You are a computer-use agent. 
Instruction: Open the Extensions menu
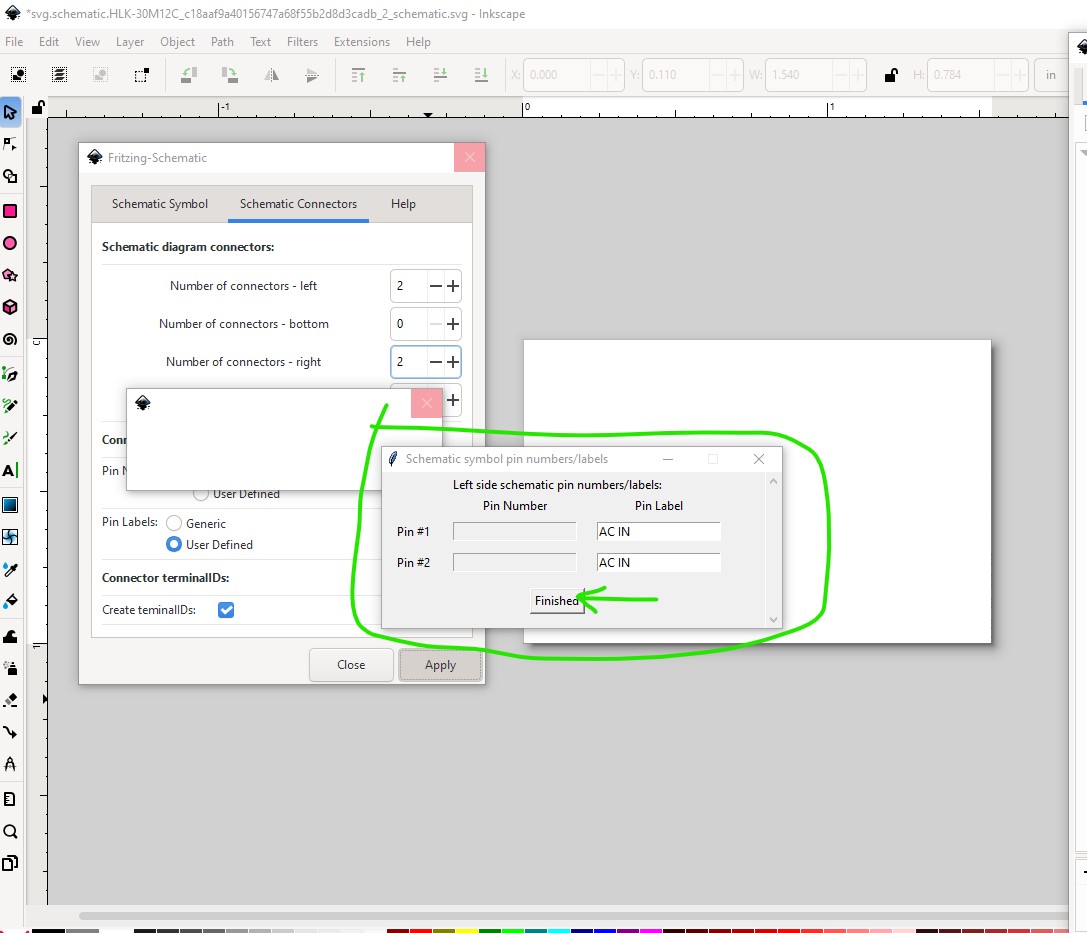coord(362,42)
